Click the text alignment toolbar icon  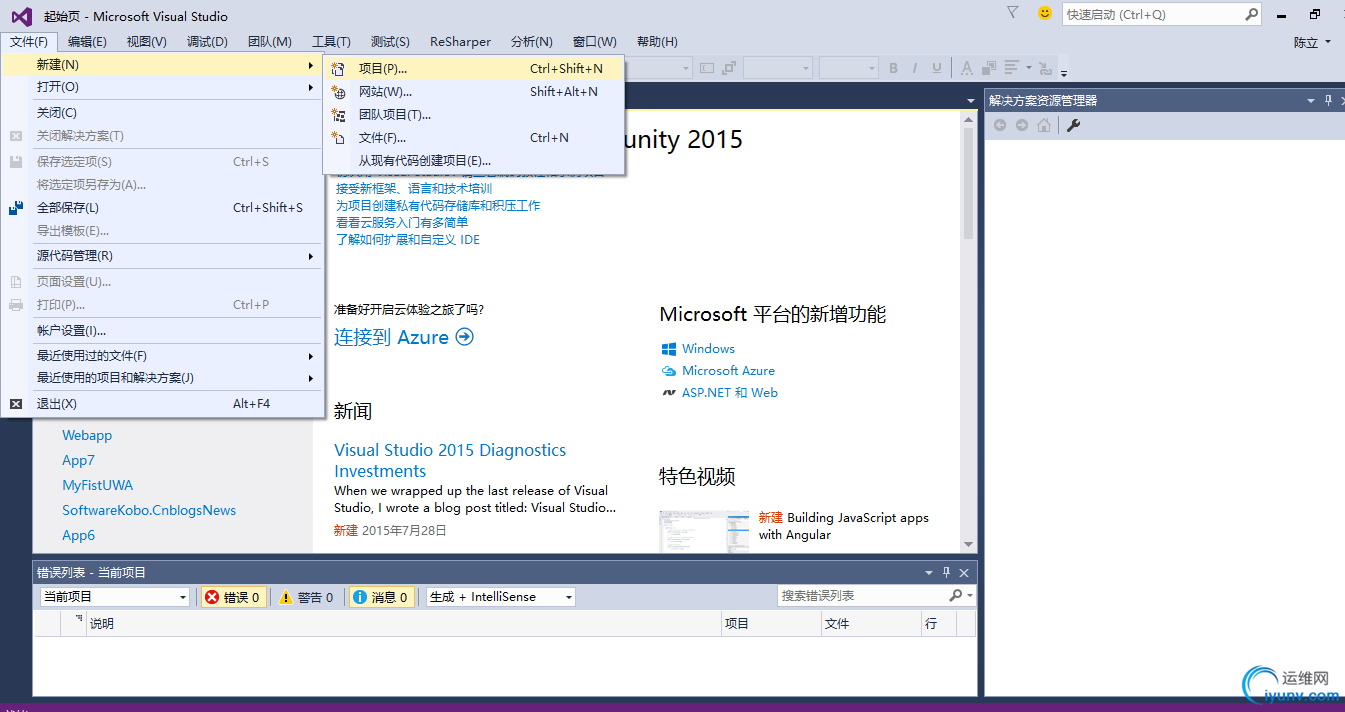click(1012, 68)
